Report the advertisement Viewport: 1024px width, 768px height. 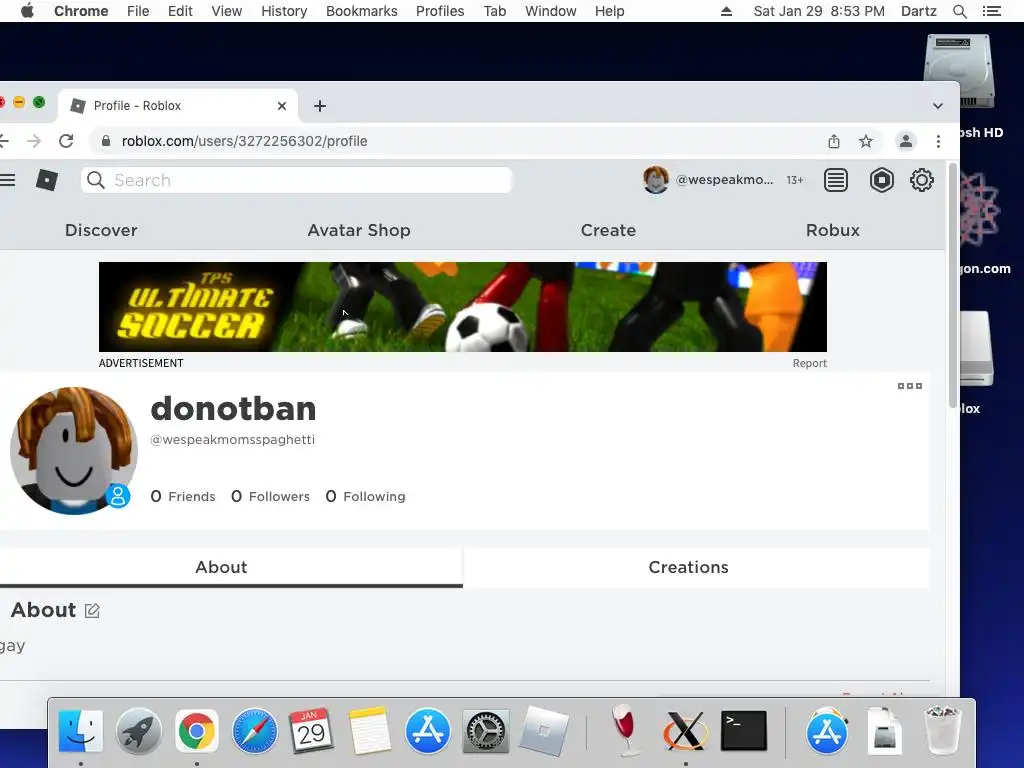pos(810,363)
